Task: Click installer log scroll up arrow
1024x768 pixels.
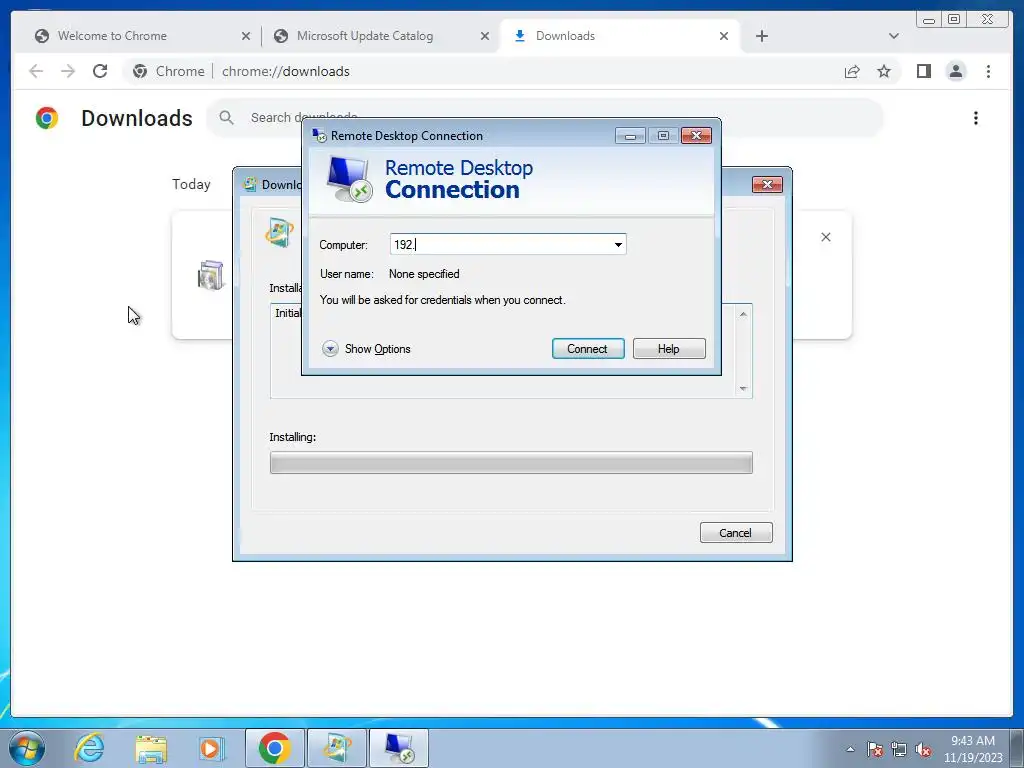Action: coord(743,314)
